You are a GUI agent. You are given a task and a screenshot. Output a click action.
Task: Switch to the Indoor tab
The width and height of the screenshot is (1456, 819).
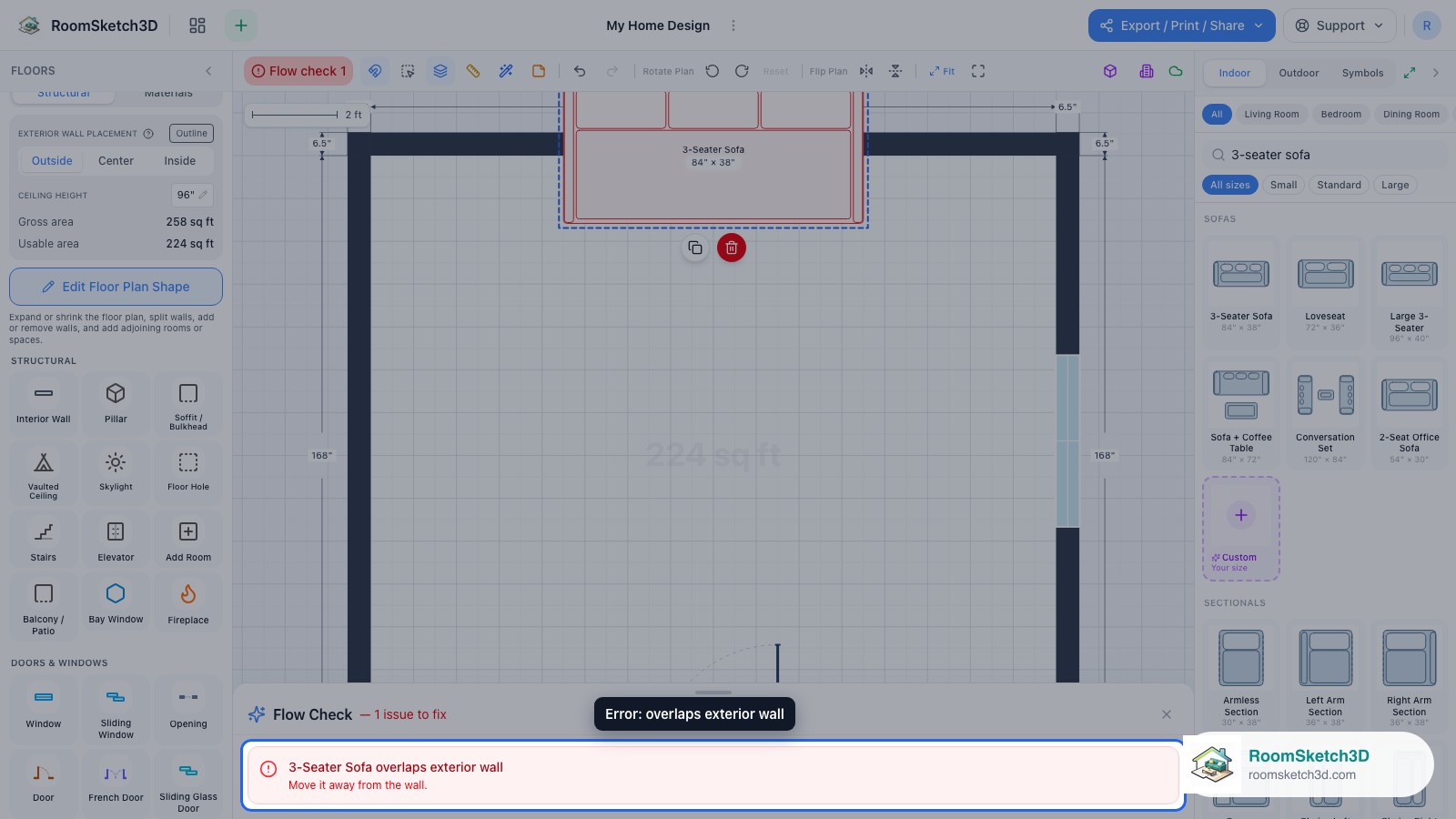click(1235, 73)
